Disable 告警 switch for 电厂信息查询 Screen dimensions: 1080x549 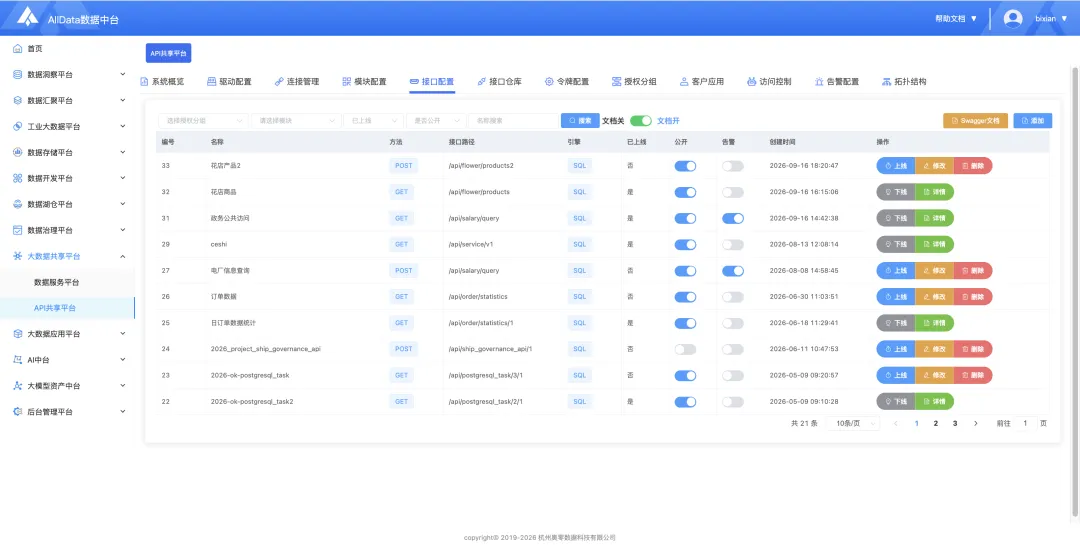[733, 271]
